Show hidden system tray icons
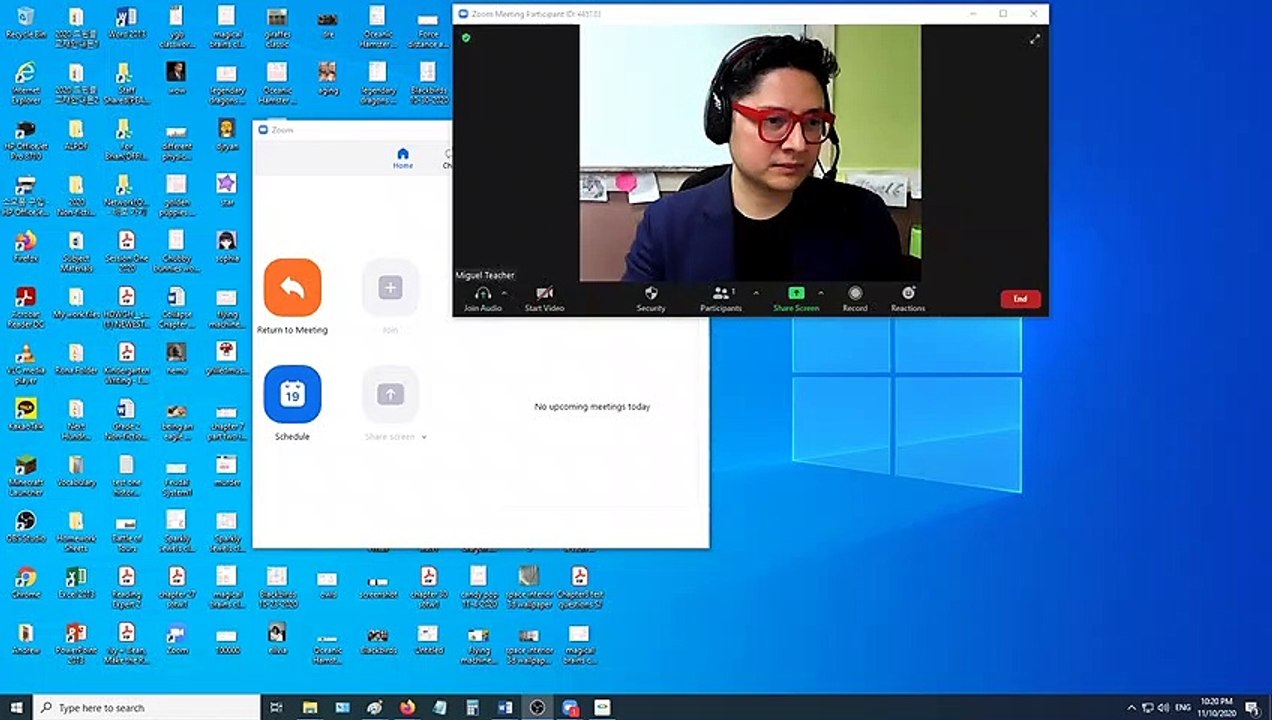 [1131, 707]
